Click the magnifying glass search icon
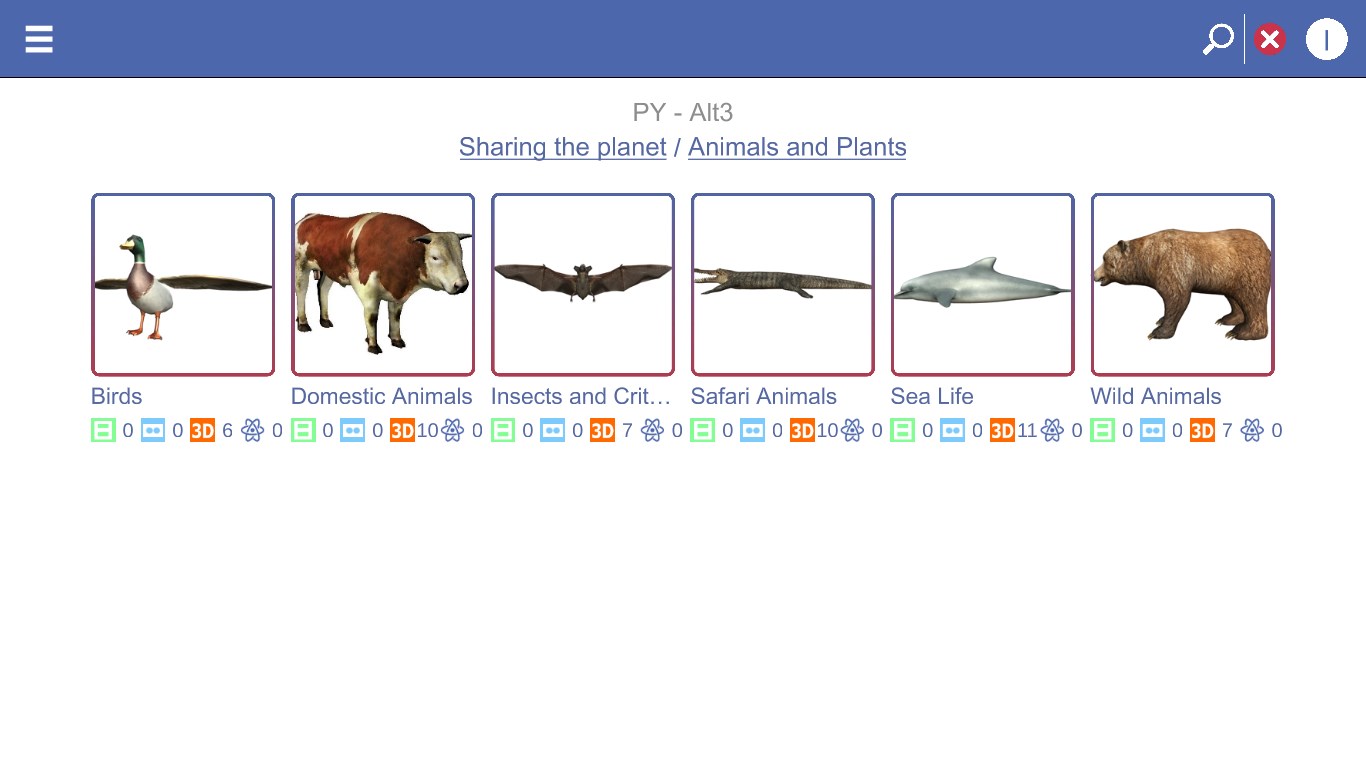Screen dimensions: 1366x768 [1217, 39]
